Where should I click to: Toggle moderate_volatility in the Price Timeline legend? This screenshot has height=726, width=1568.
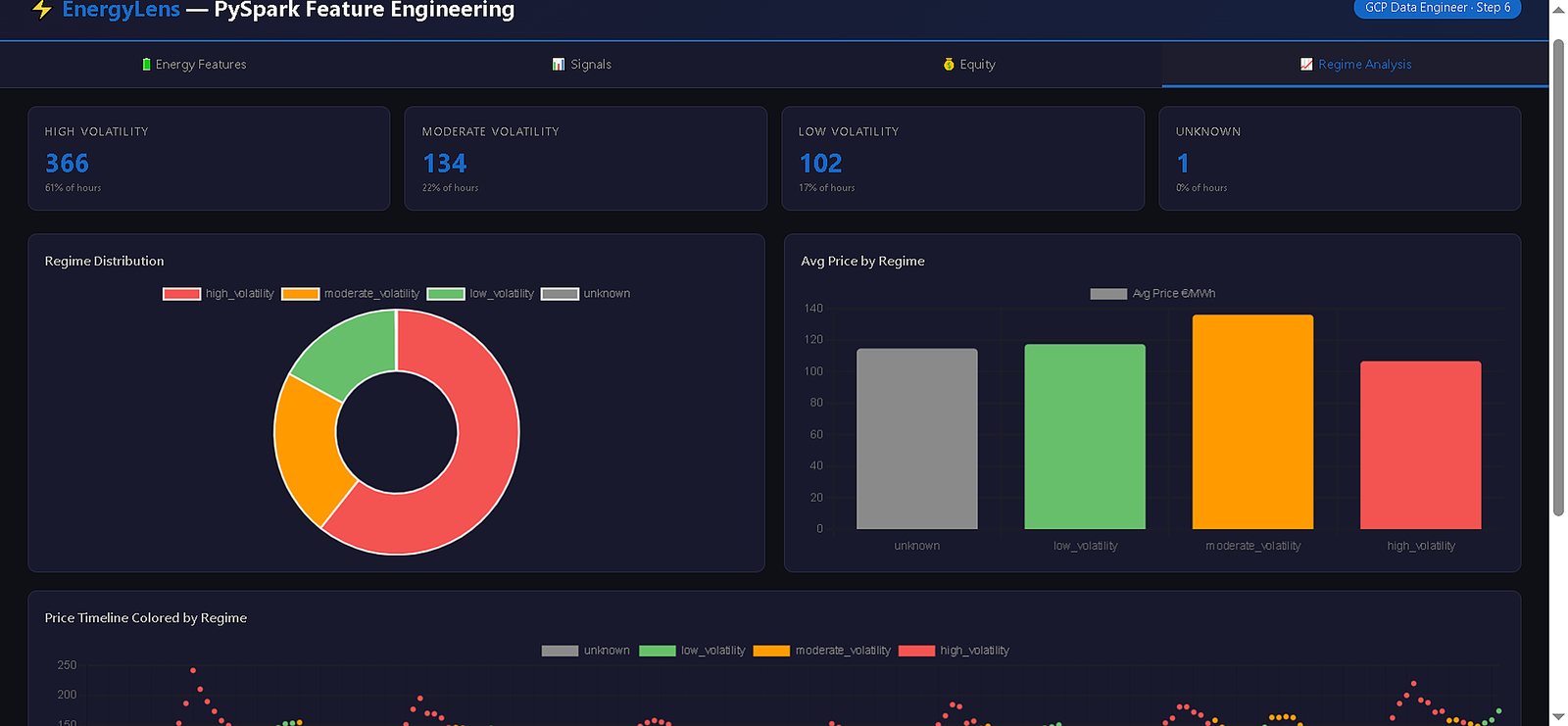[822, 651]
